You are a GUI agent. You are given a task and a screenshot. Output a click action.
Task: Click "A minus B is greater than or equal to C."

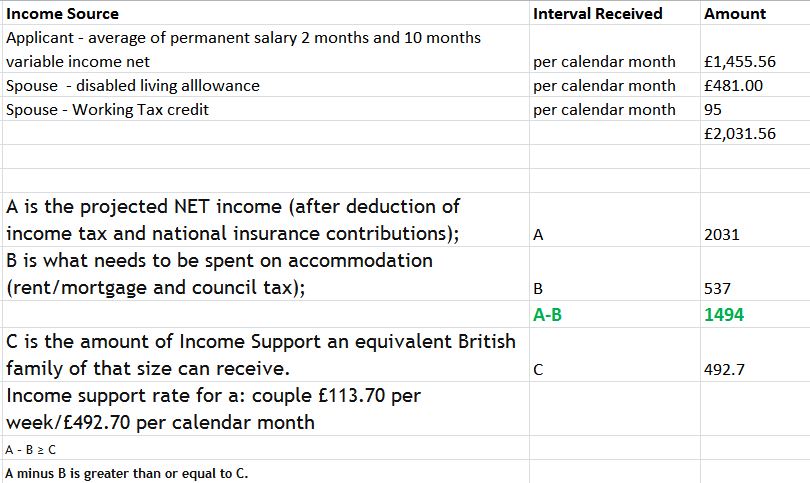click(x=126, y=473)
